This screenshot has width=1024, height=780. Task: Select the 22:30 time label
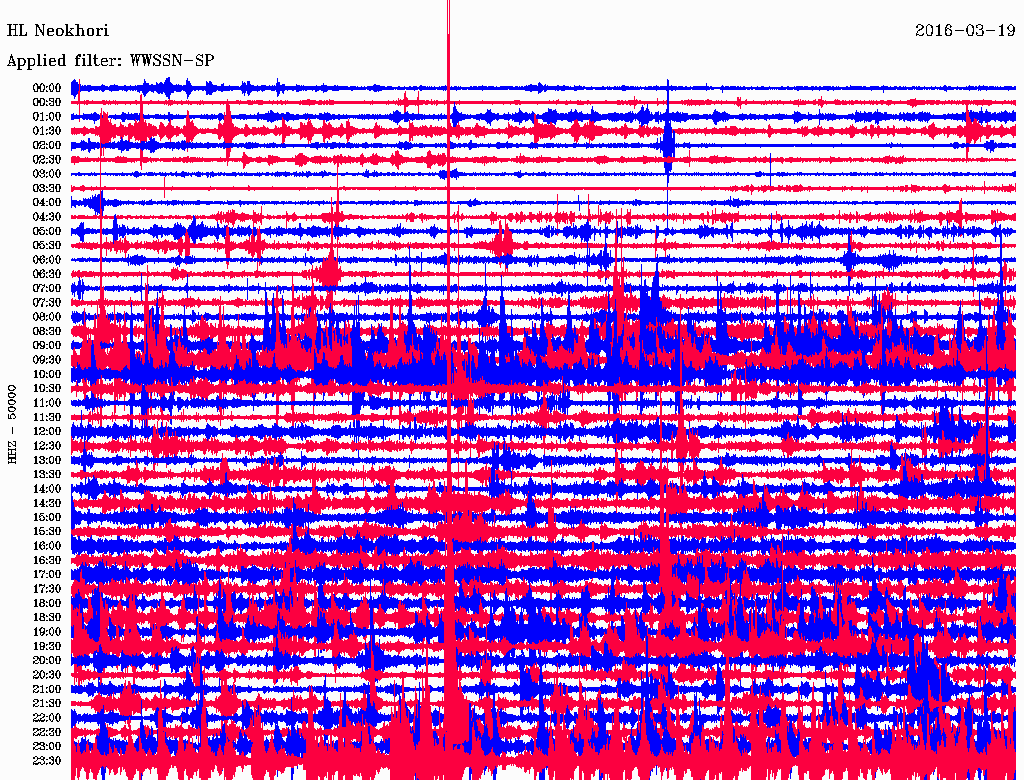pyautogui.click(x=47, y=732)
